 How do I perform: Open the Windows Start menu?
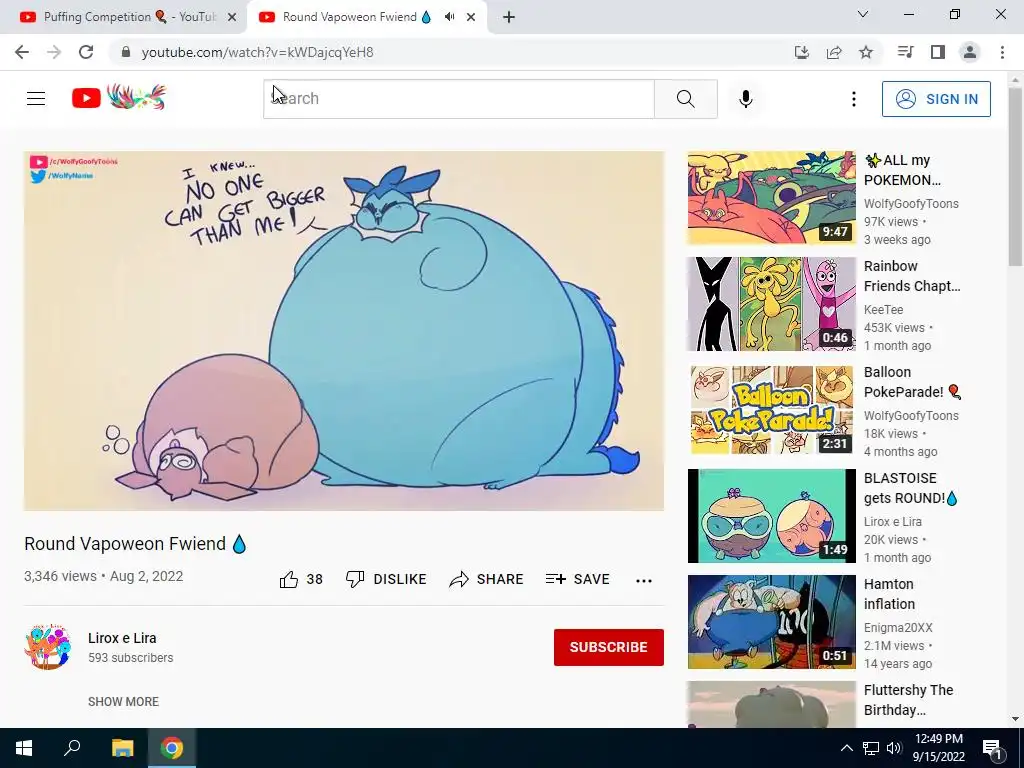click(x=24, y=748)
